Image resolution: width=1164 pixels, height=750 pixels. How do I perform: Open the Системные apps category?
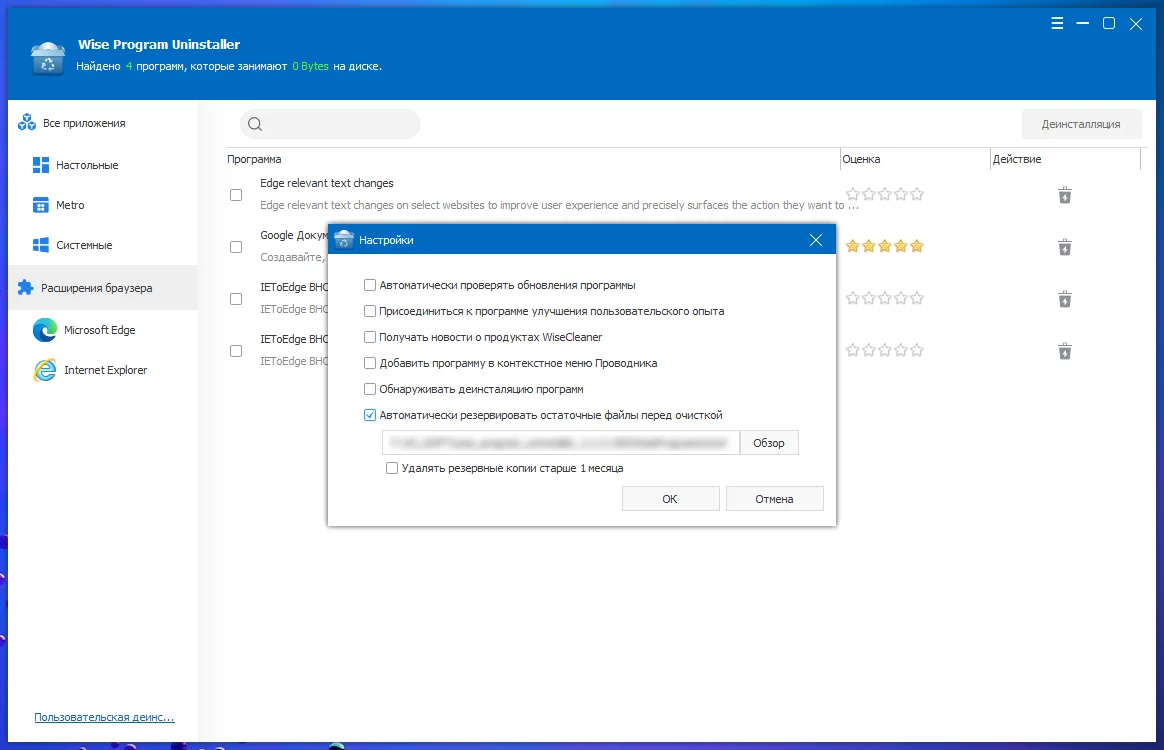[84, 245]
